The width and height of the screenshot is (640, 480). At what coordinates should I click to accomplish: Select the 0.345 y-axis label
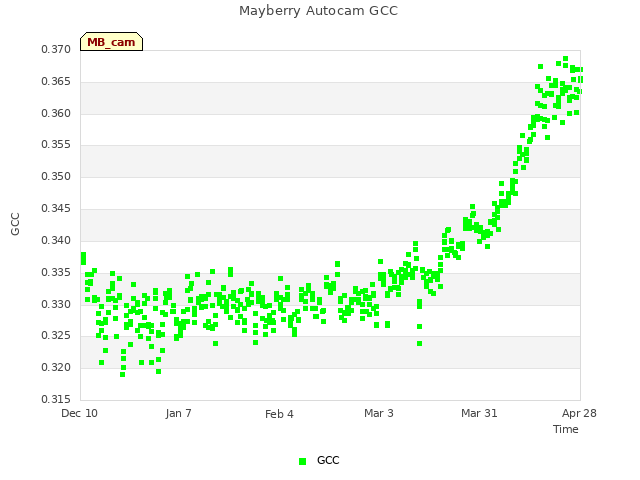tap(56, 208)
